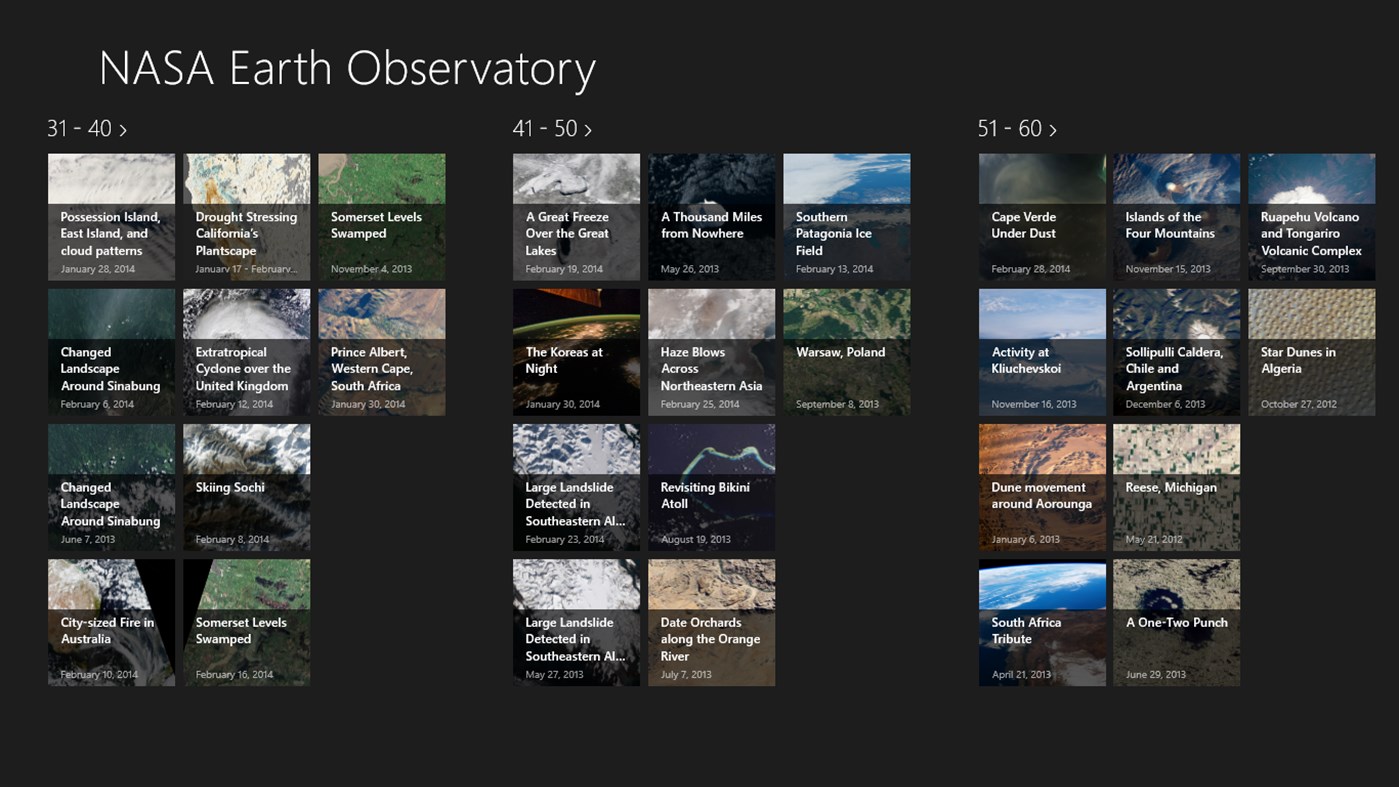Click the NASA Earth Observatory title
Viewport: 1399px width, 787px height.
tap(347, 68)
